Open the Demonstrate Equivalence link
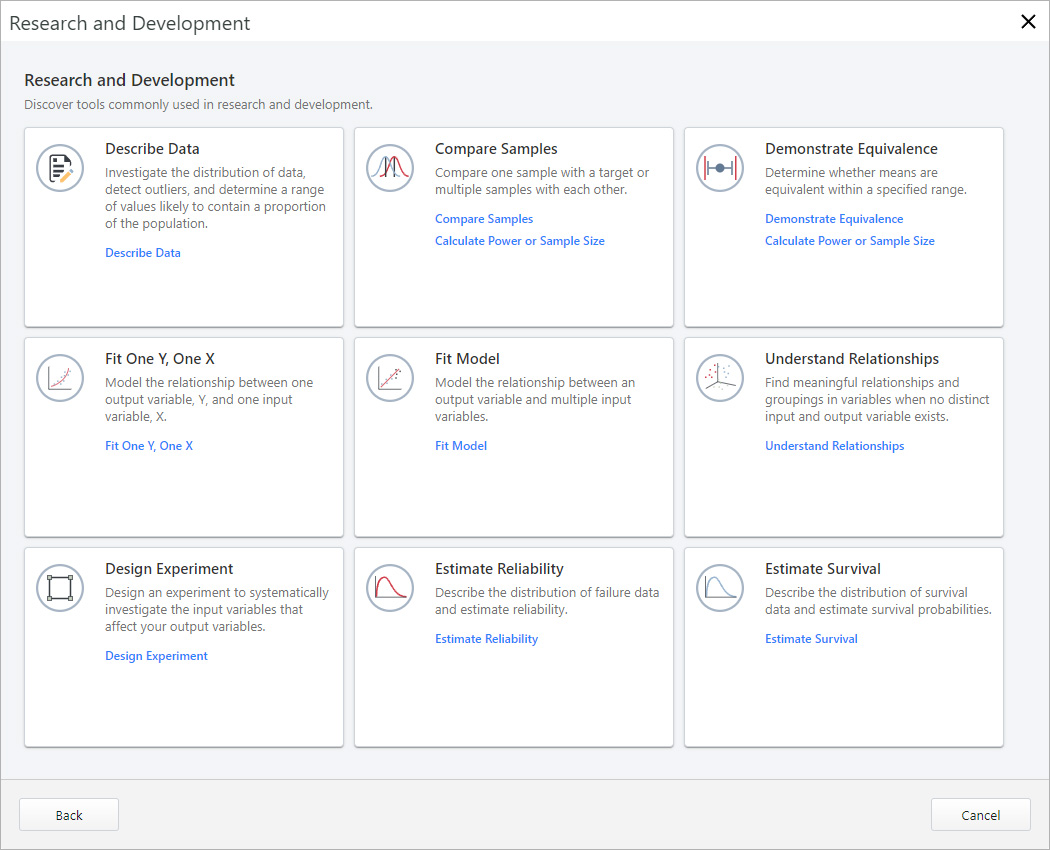 [834, 218]
